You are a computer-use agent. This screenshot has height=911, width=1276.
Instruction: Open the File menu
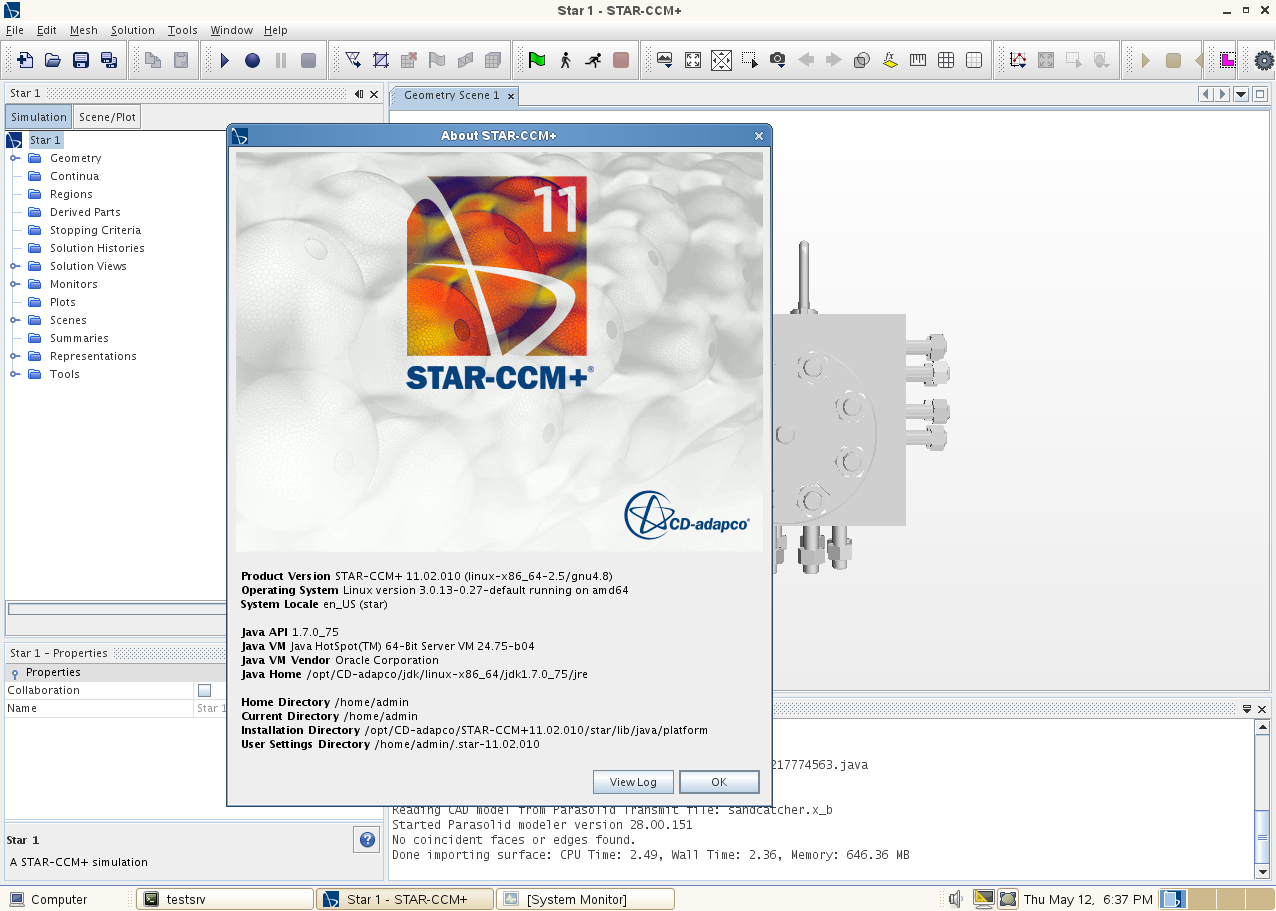(x=15, y=30)
